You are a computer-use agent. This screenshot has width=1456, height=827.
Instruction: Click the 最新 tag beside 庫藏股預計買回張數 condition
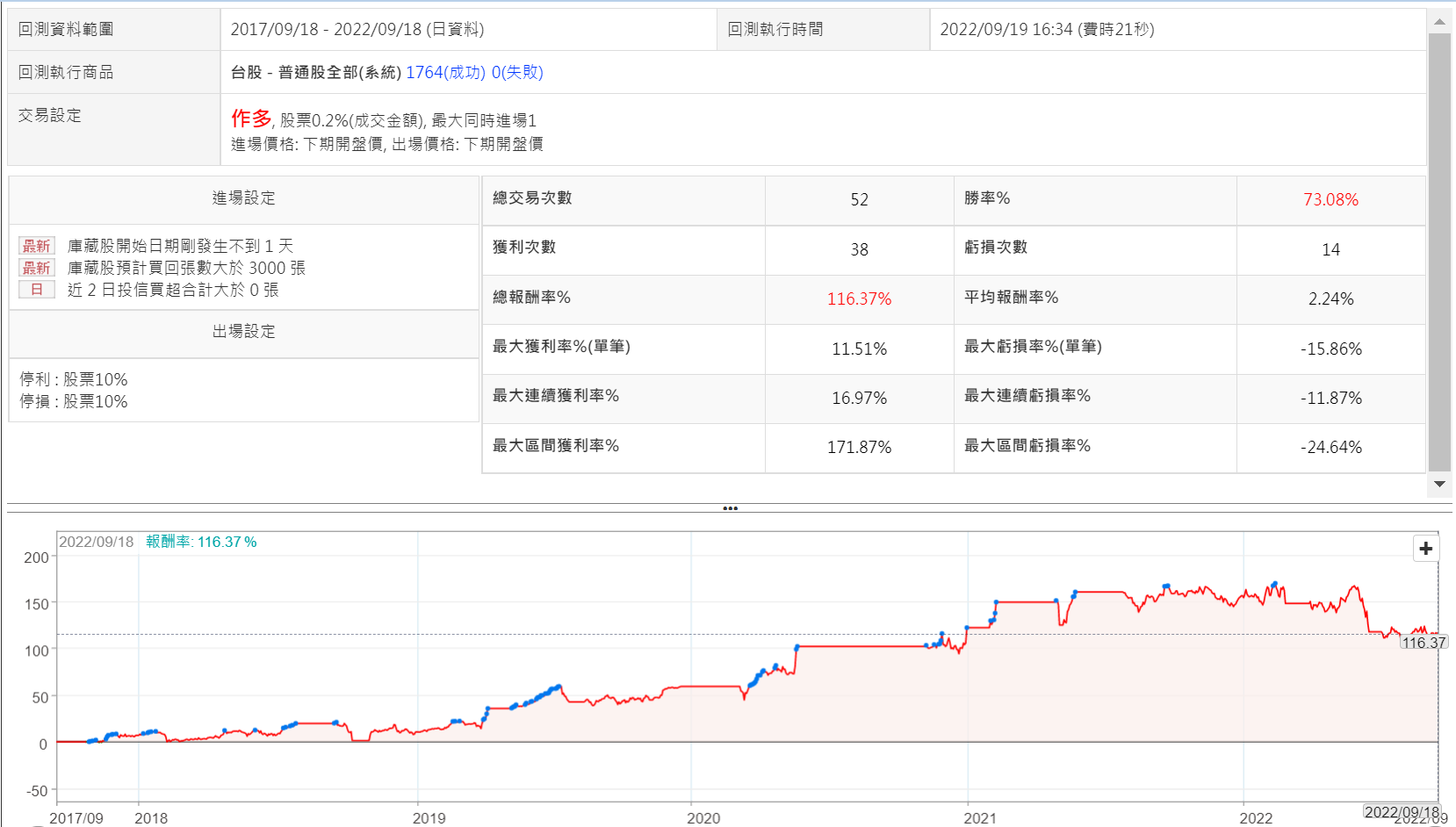pos(37,268)
